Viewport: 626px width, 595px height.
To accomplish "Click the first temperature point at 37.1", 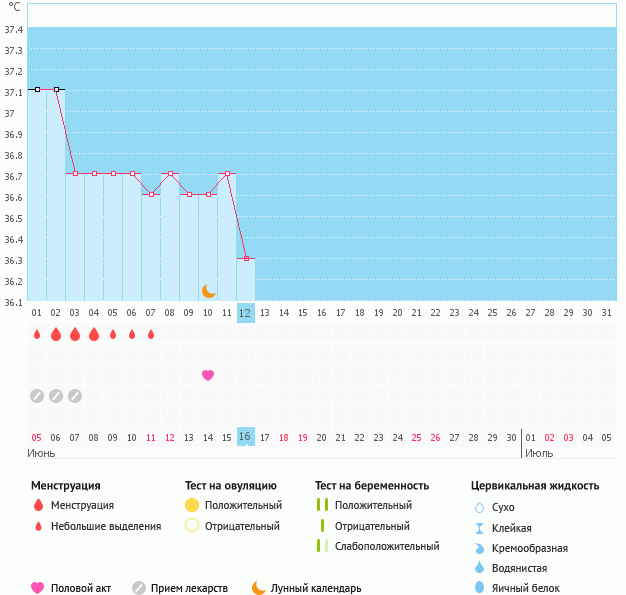I will pyautogui.click(x=37, y=90).
